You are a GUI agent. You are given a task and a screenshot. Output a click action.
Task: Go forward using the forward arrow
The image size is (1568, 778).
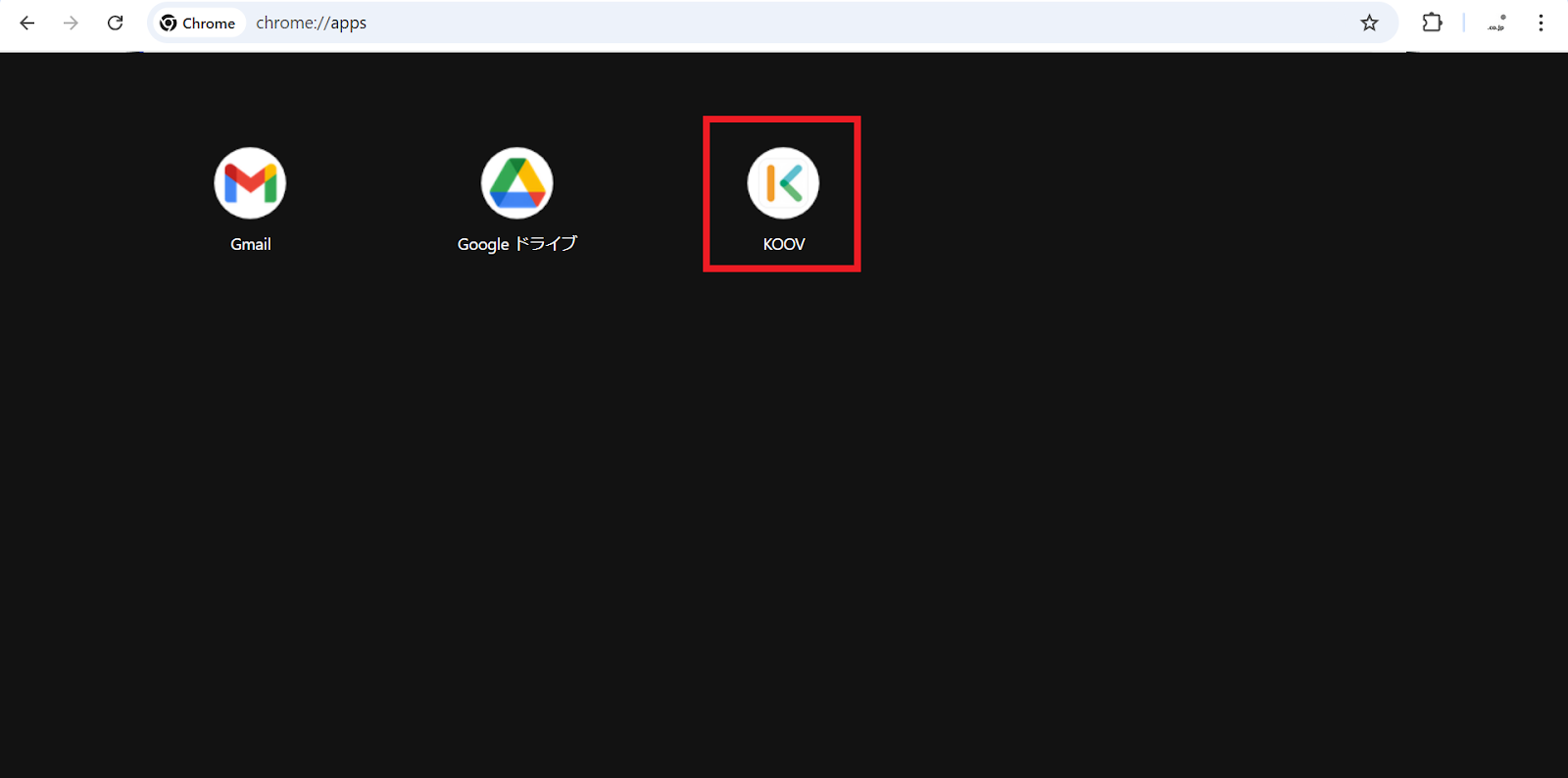point(71,23)
